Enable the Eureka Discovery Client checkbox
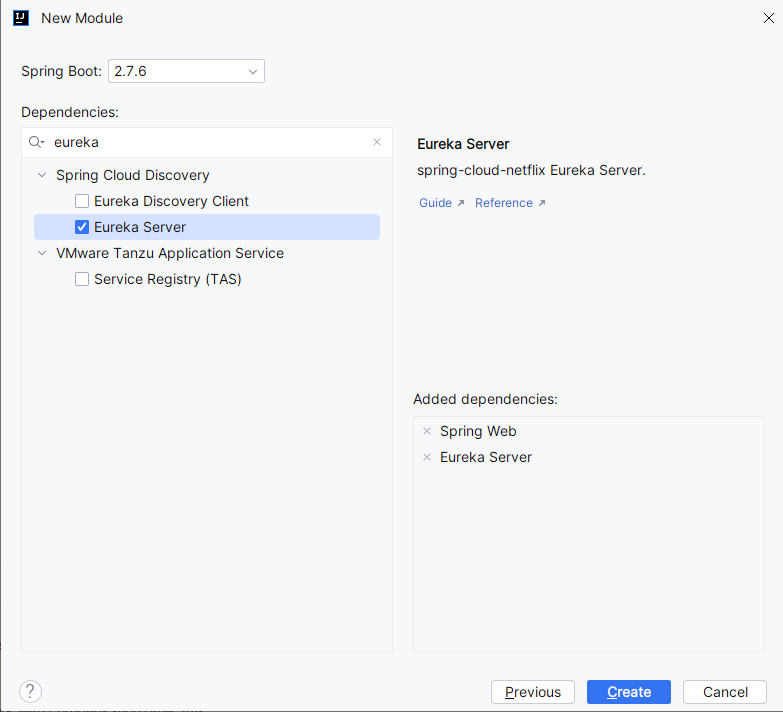 click(x=82, y=201)
